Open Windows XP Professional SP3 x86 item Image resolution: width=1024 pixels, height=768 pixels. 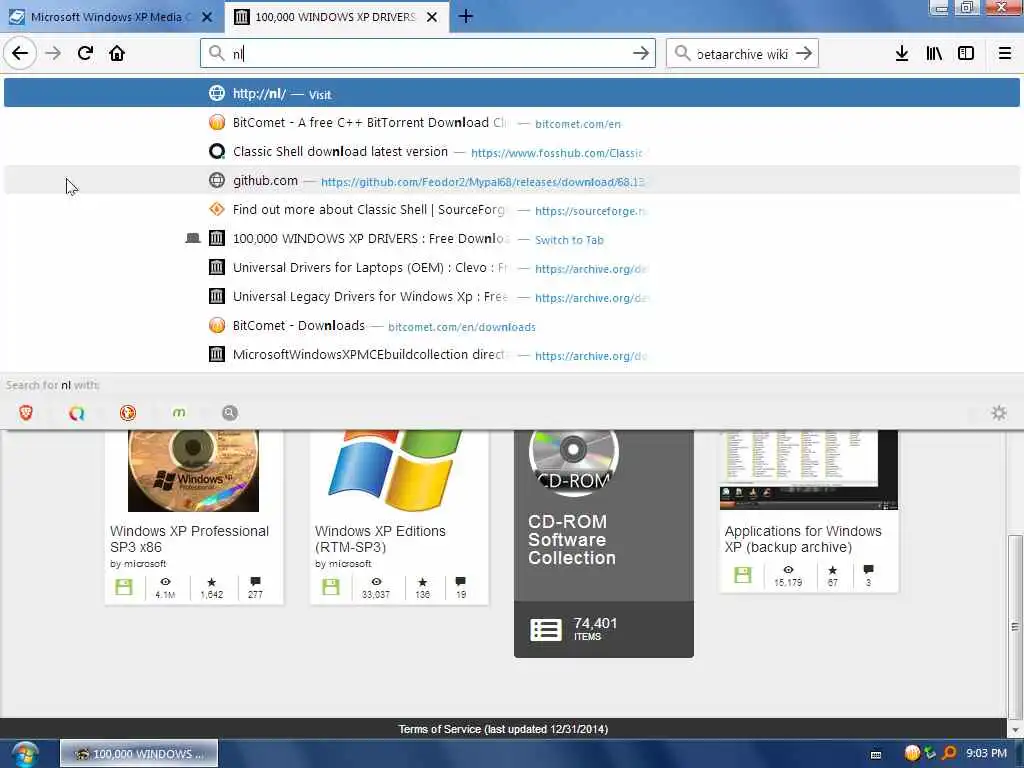[x=189, y=539]
